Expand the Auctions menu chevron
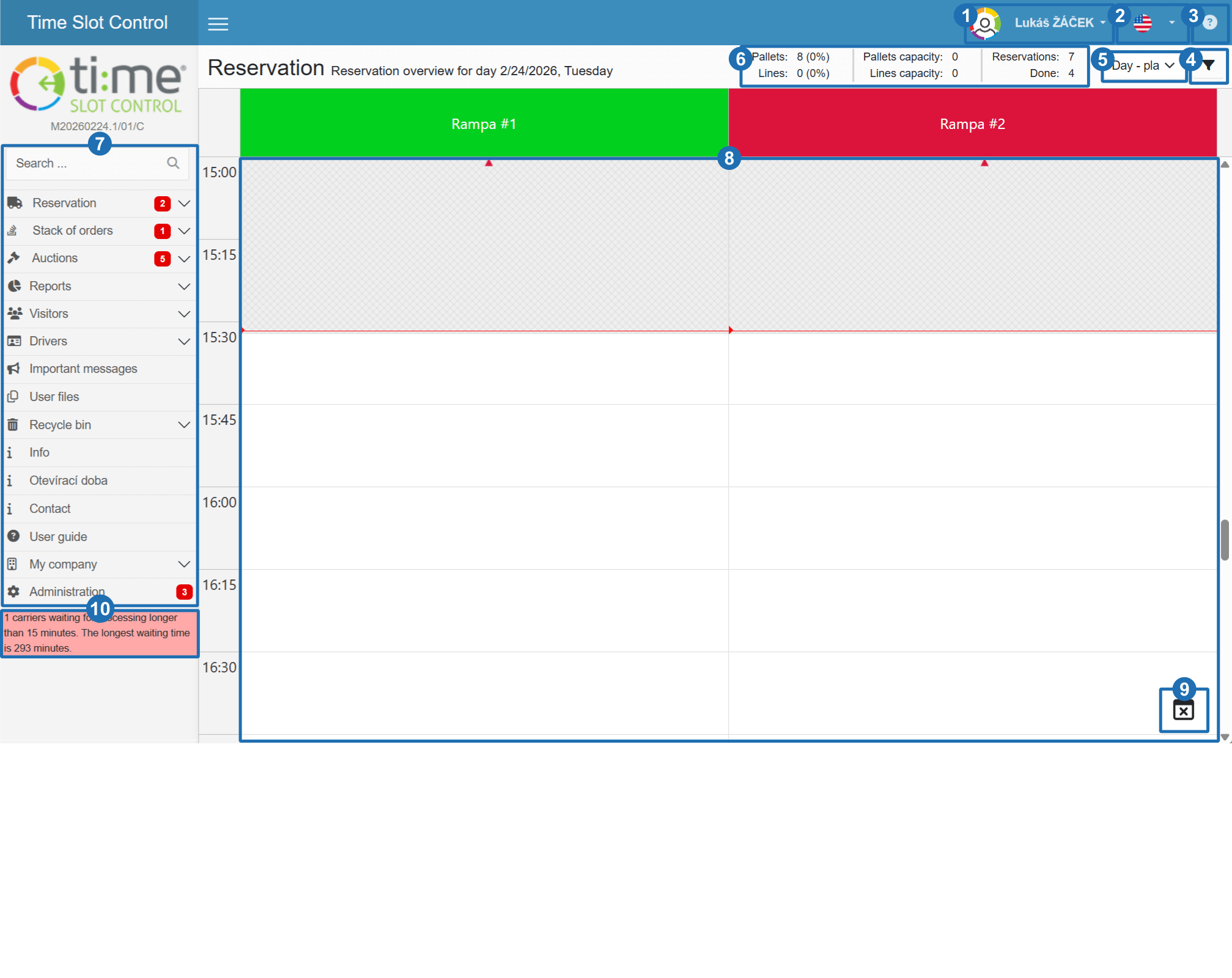This screenshot has width=1232, height=978. point(184,259)
